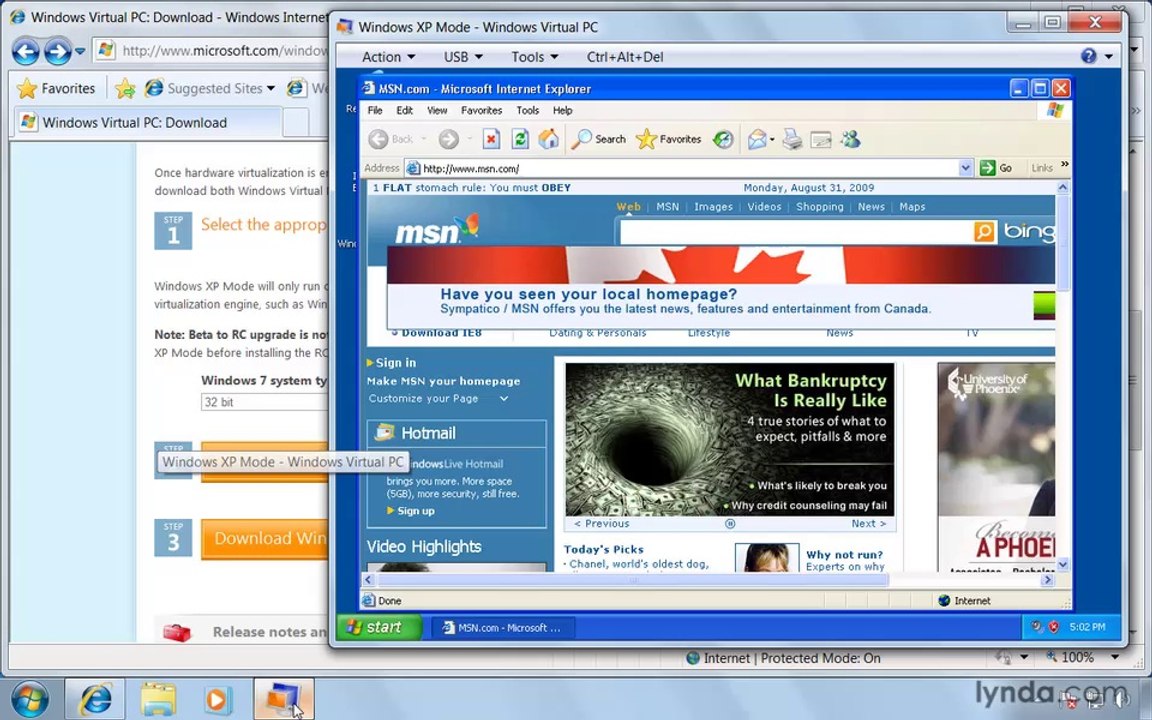Select the Shopping search category on MSN
Screen dimensions: 1152x720
pos(820,206)
